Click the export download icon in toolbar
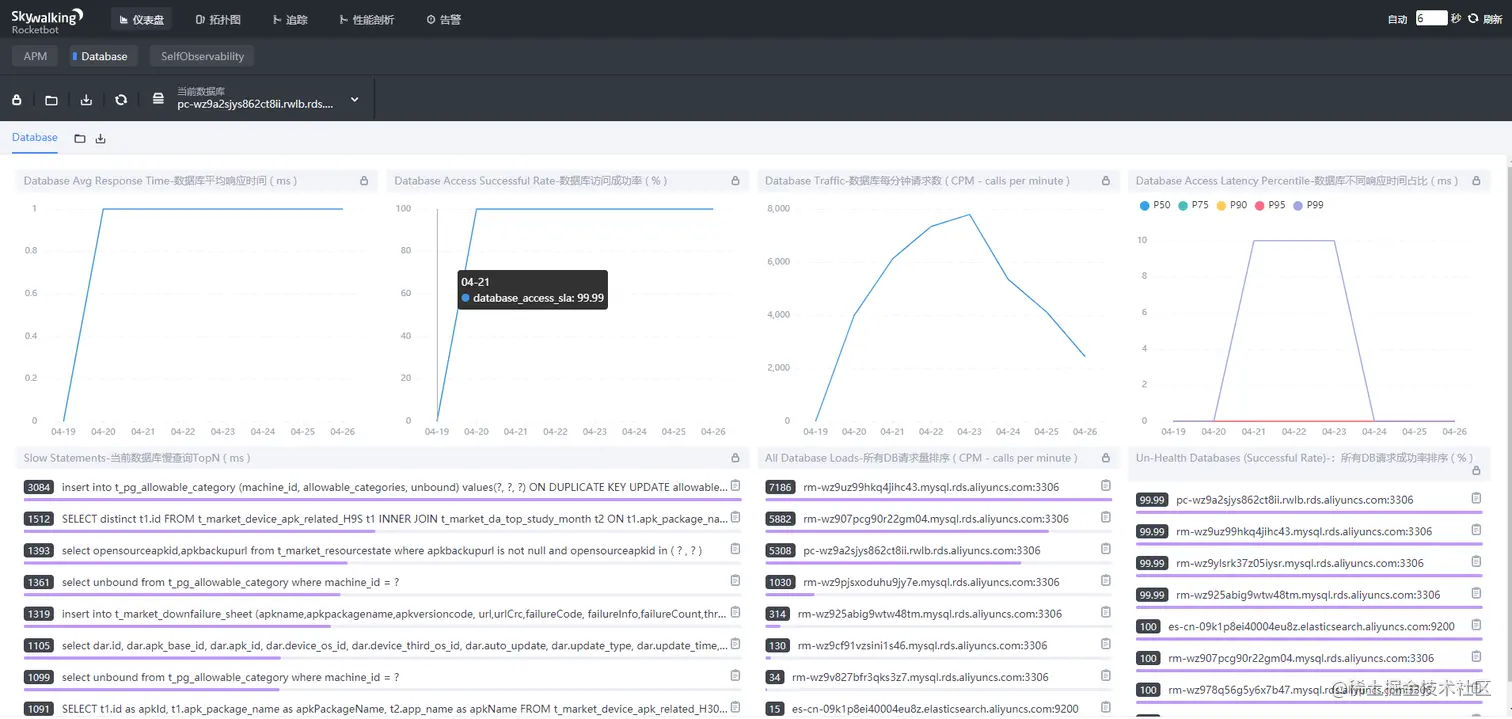 tap(86, 100)
